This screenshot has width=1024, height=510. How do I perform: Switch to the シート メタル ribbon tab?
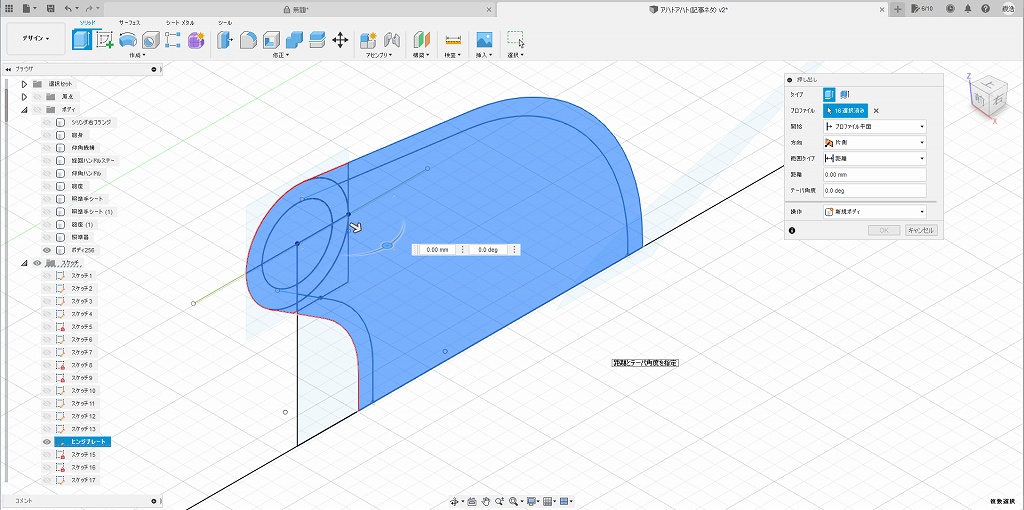click(180, 22)
